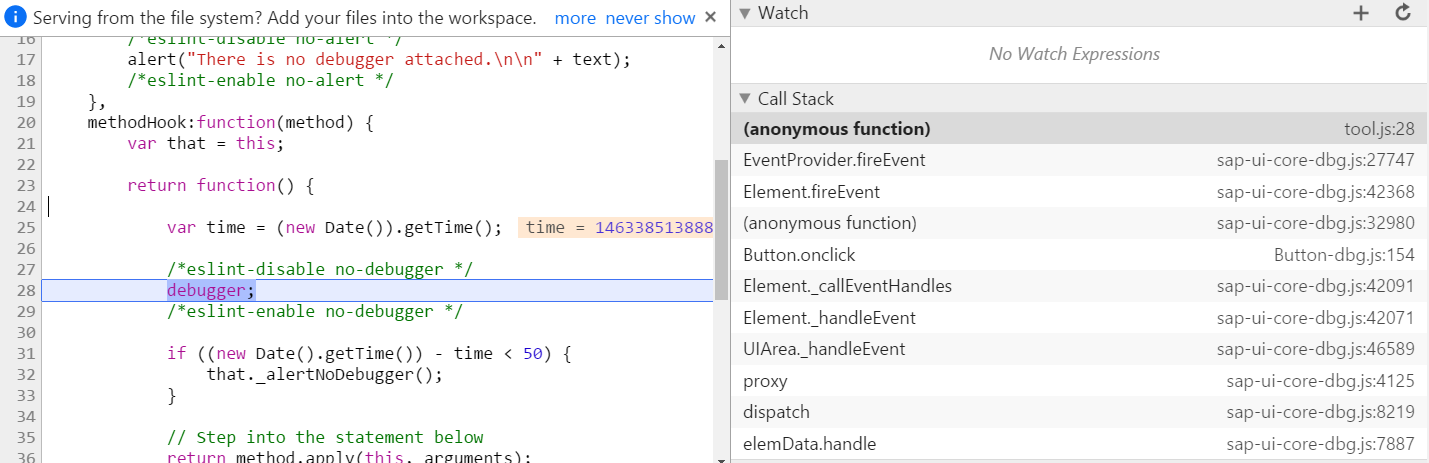Open Button-dbg.js:154 source link

(1345, 255)
